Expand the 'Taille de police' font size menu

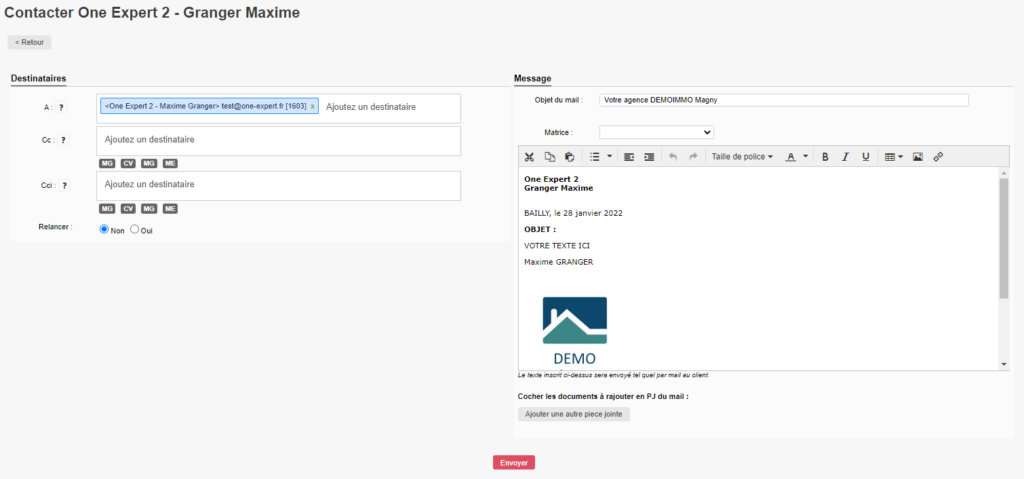741,157
